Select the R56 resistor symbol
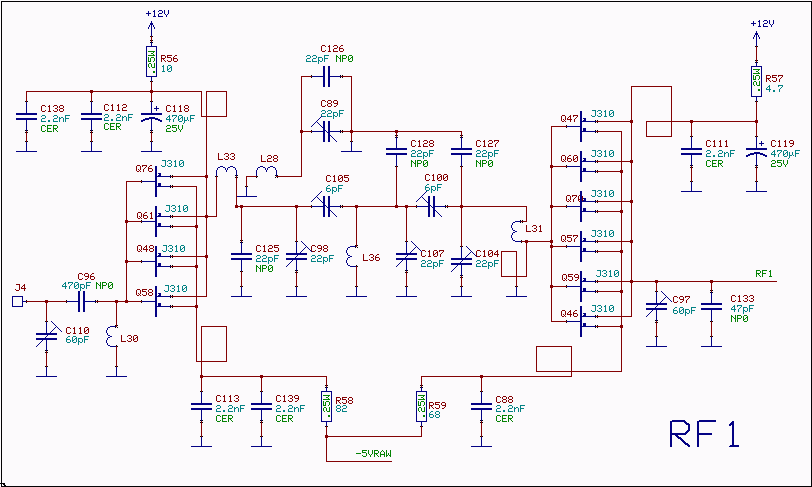The width and height of the screenshot is (812, 487). 151,62
